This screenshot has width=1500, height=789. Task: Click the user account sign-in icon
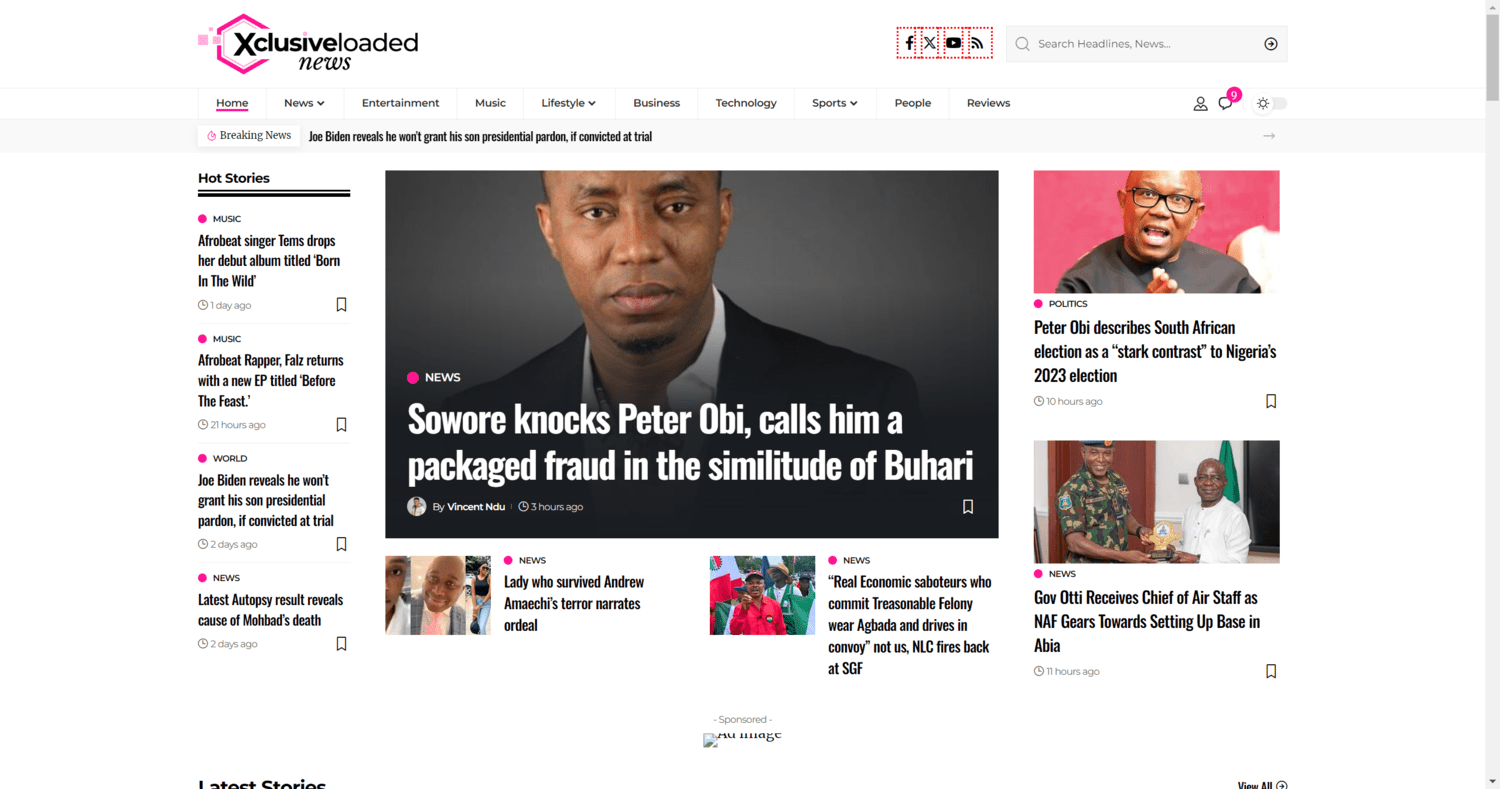1200,103
